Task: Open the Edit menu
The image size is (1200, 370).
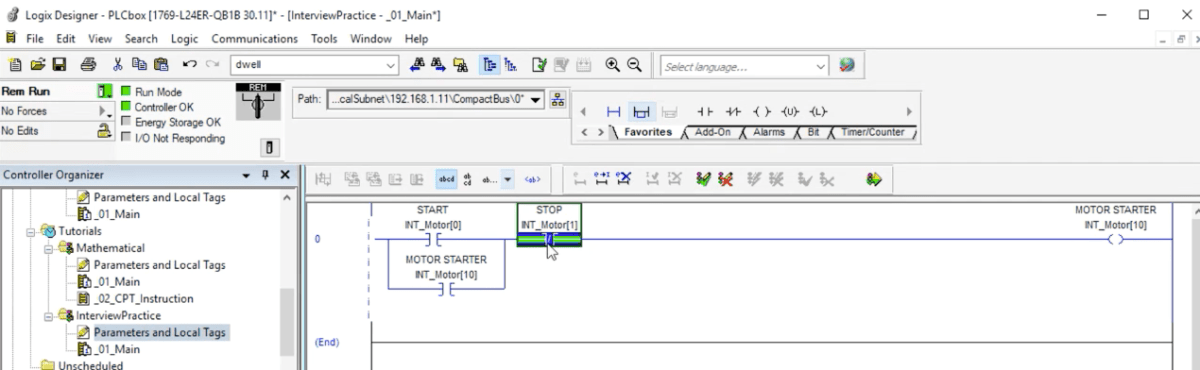Action: coord(66,38)
